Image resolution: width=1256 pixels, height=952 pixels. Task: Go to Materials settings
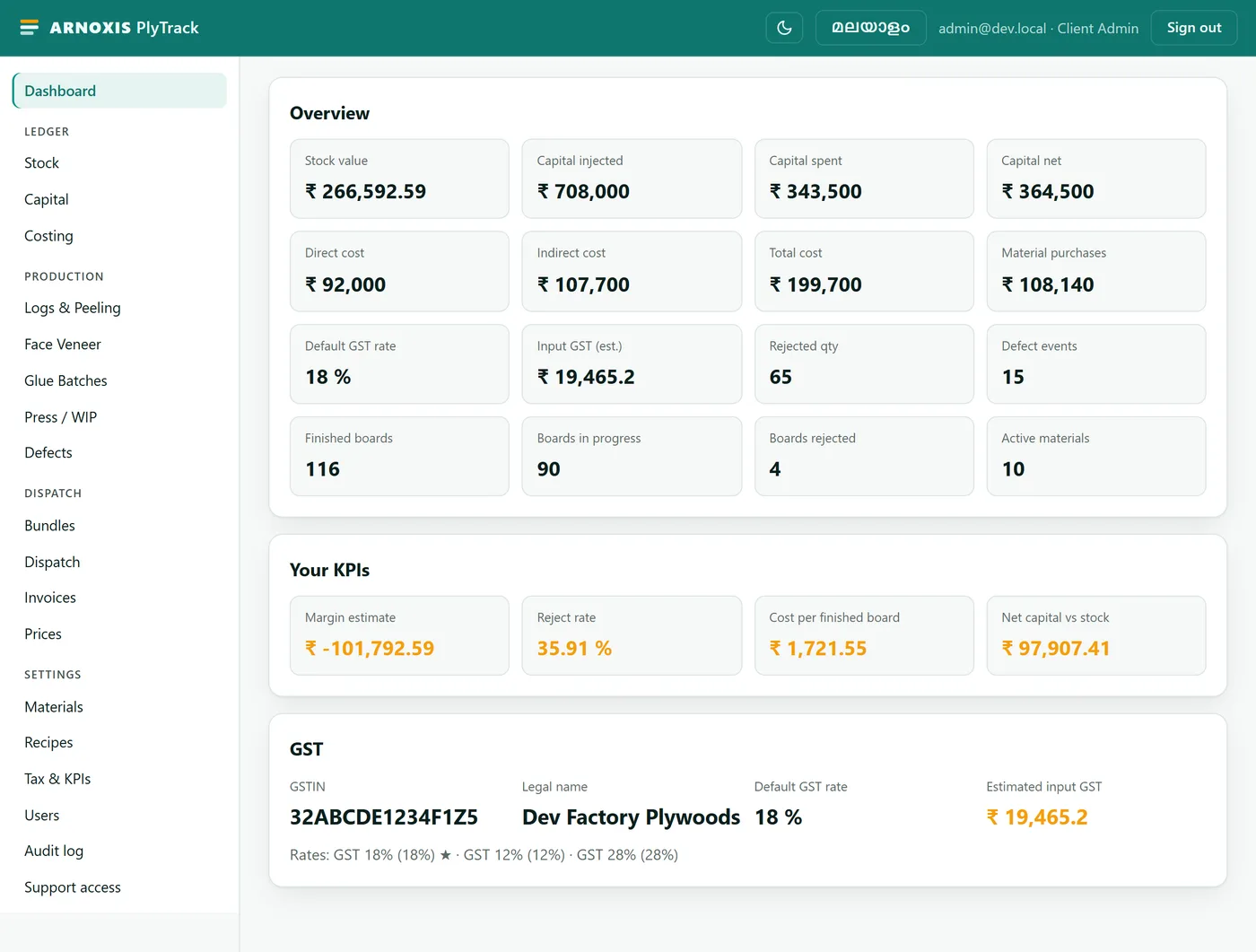point(119,707)
